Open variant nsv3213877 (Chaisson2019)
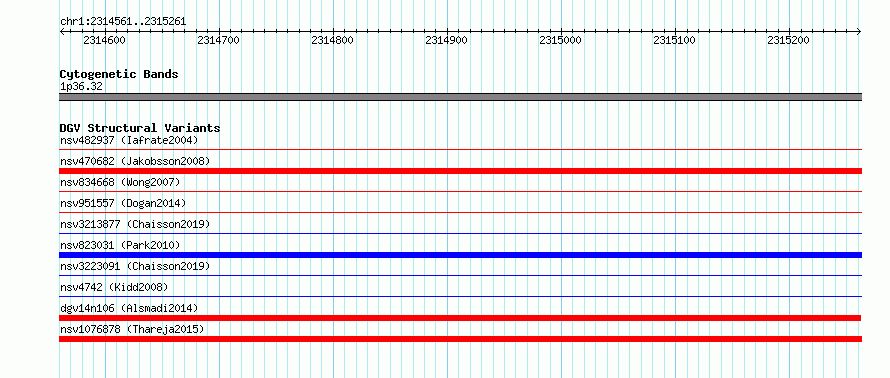The width and height of the screenshot is (890, 378). coord(135,224)
